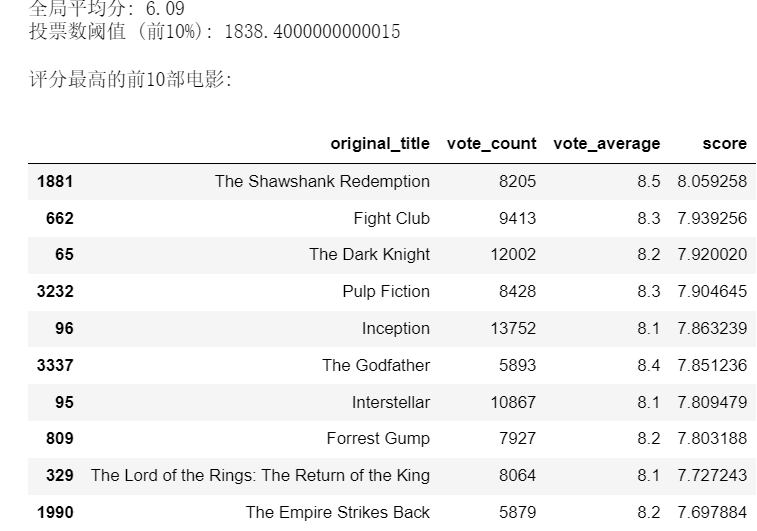Select The Godfather title cell
Viewport: 757px width, 531px height.
tap(375, 365)
